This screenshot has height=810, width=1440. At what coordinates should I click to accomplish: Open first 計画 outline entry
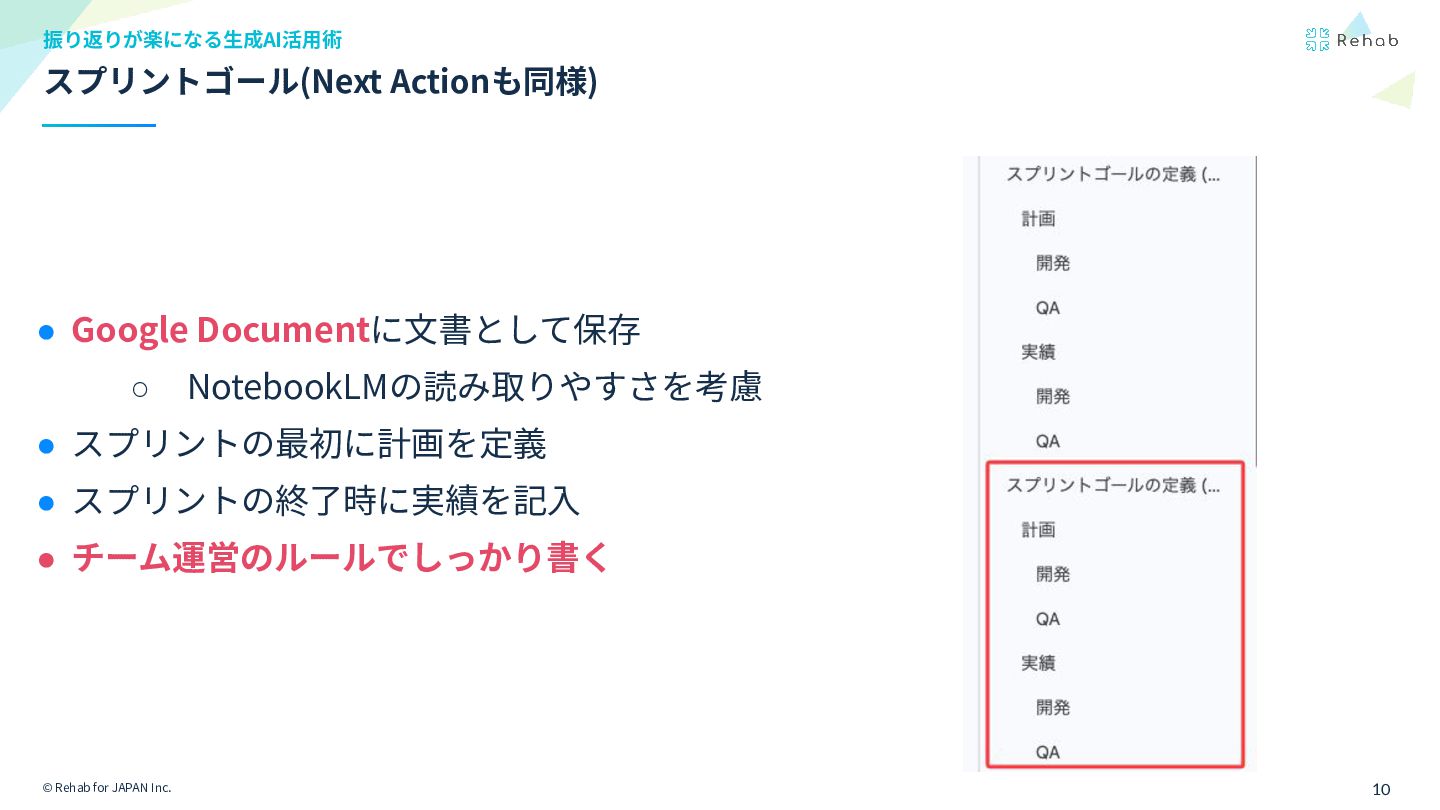pos(1038,219)
